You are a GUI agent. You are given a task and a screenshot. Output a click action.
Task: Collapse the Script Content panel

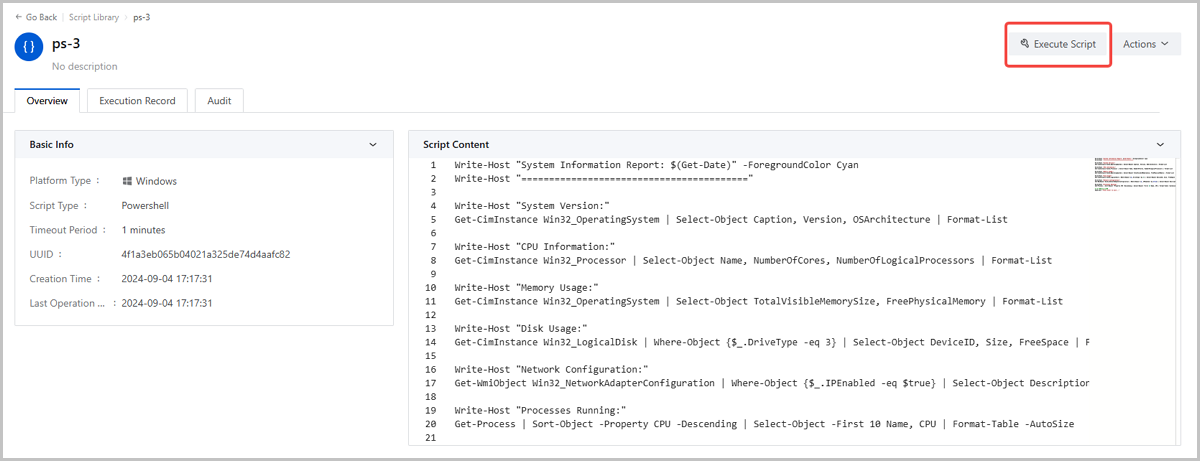click(x=1160, y=145)
